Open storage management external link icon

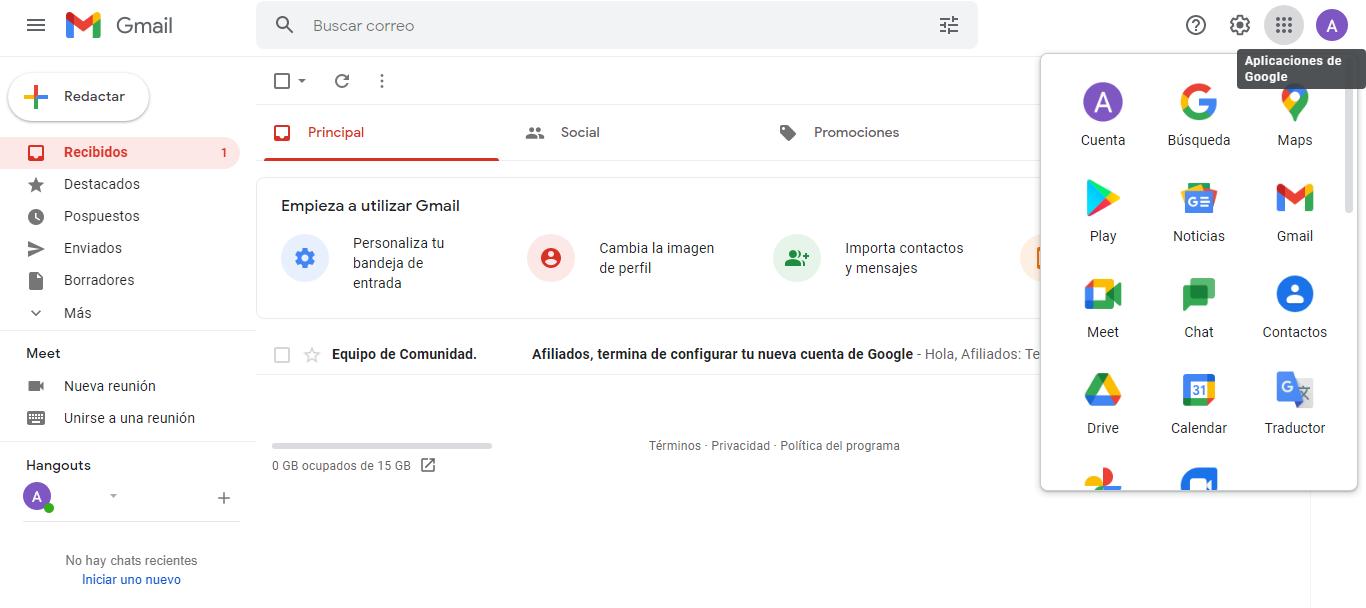428,465
